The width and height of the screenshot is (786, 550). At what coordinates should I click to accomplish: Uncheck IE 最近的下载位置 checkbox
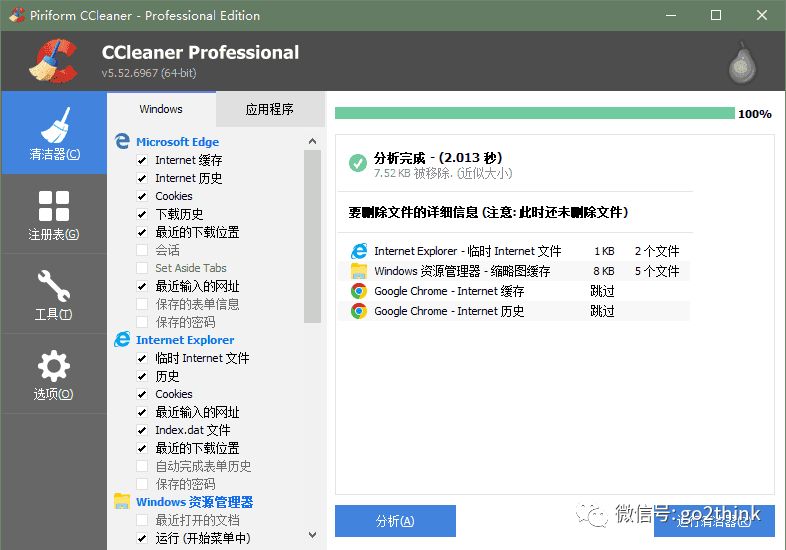pos(142,448)
